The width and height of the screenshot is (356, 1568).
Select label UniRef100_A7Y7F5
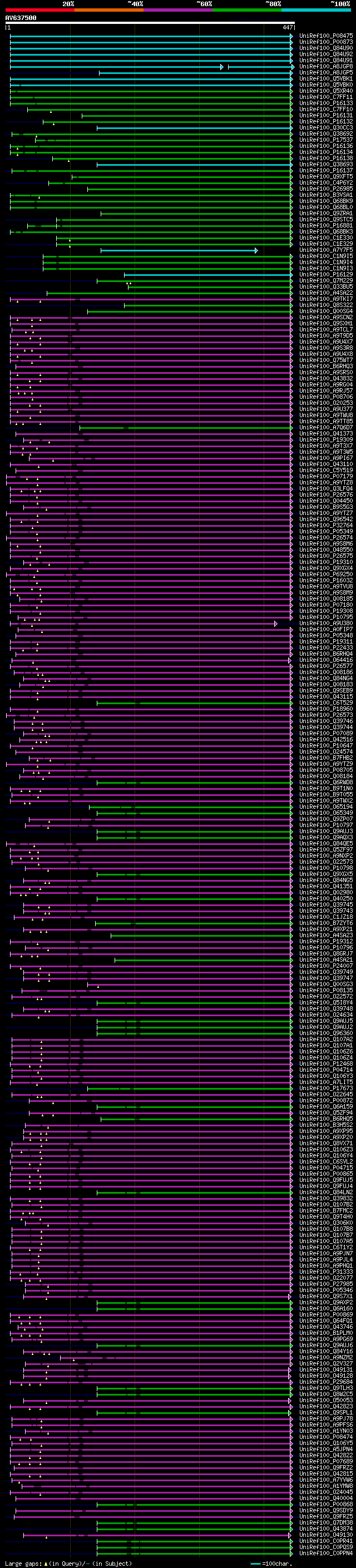(326, 250)
